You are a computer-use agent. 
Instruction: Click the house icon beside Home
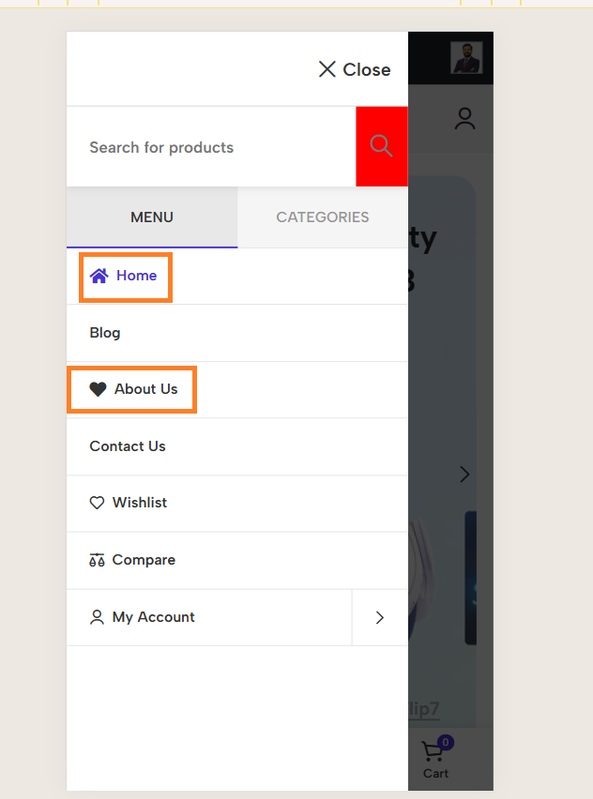pyautogui.click(x=99, y=276)
